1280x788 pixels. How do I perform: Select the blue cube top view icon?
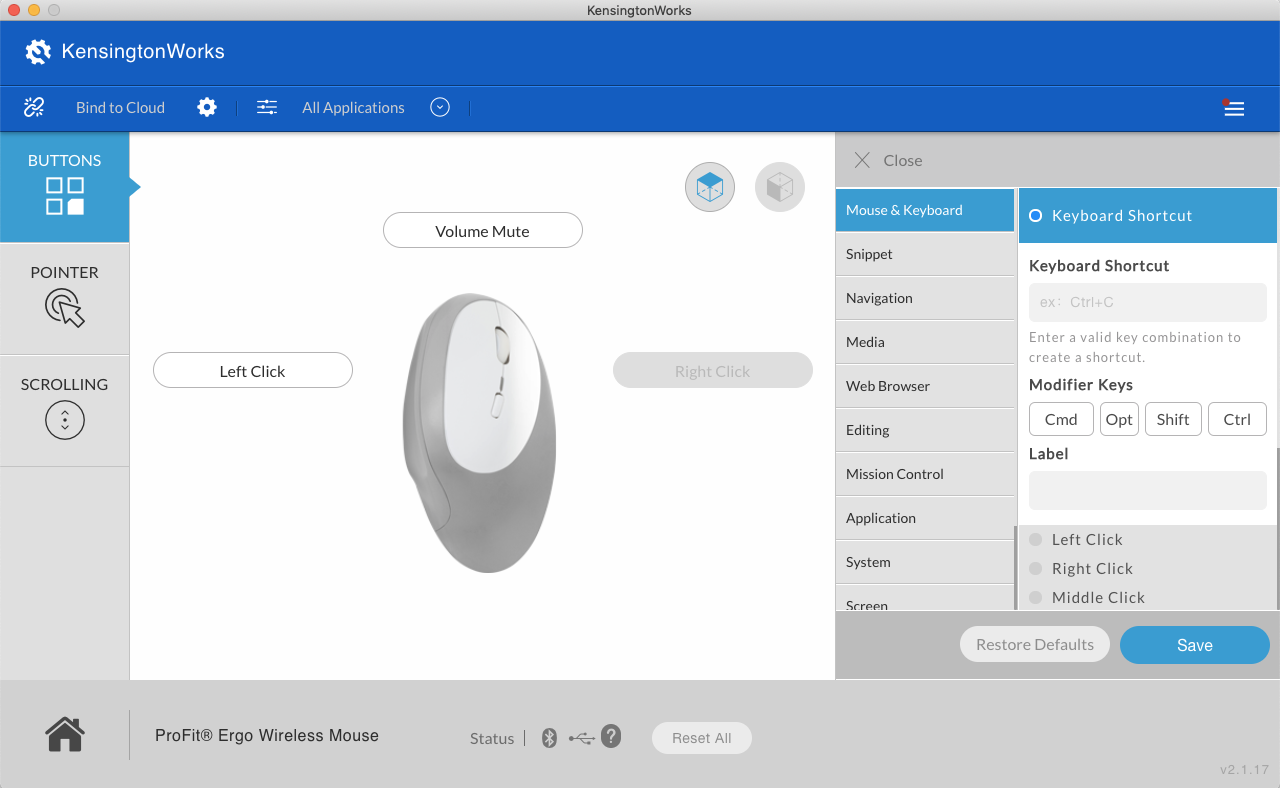pos(710,187)
